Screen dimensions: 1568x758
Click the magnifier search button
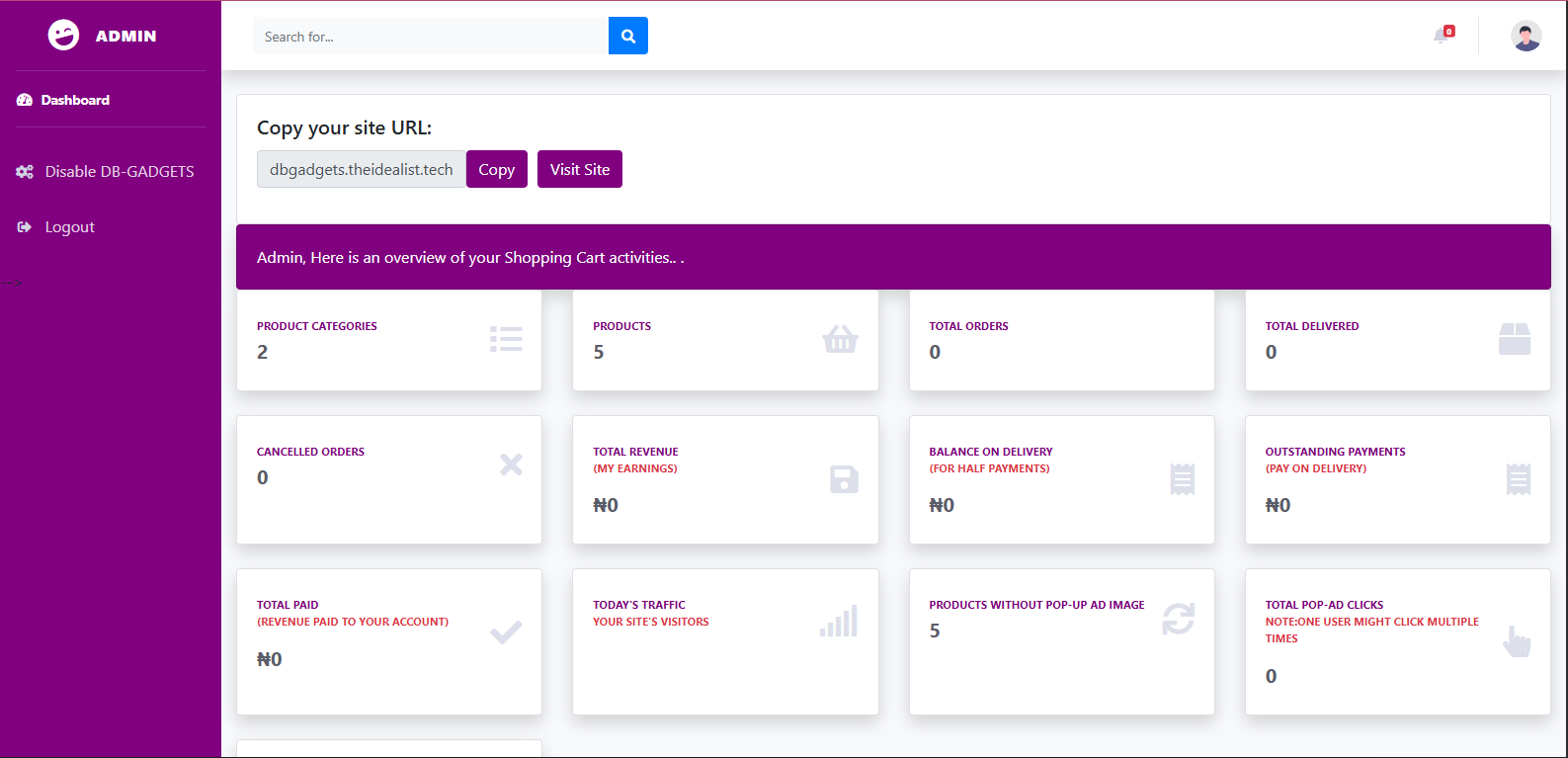coord(627,37)
